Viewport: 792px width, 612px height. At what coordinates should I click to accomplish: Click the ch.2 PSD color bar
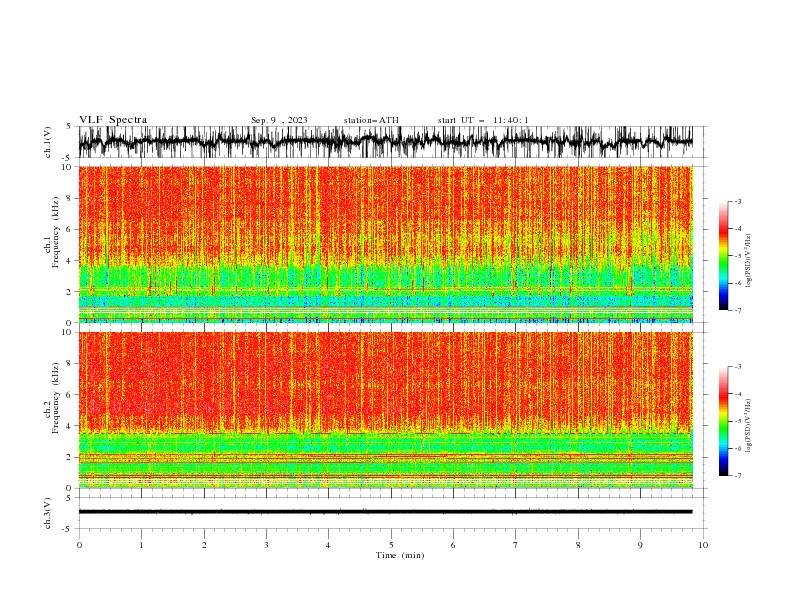tap(723, 421)
